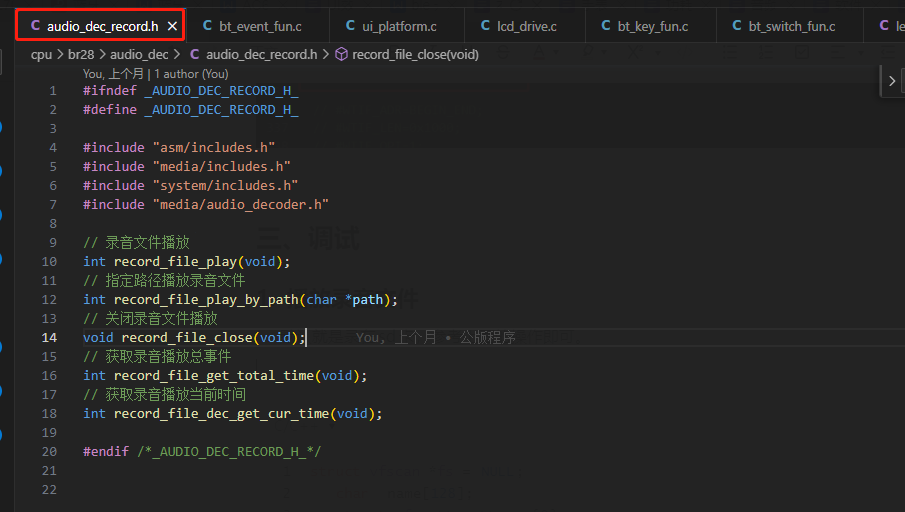Click the #endif directive on line 20
Screen dimensions: 905x512
[106, 451]
